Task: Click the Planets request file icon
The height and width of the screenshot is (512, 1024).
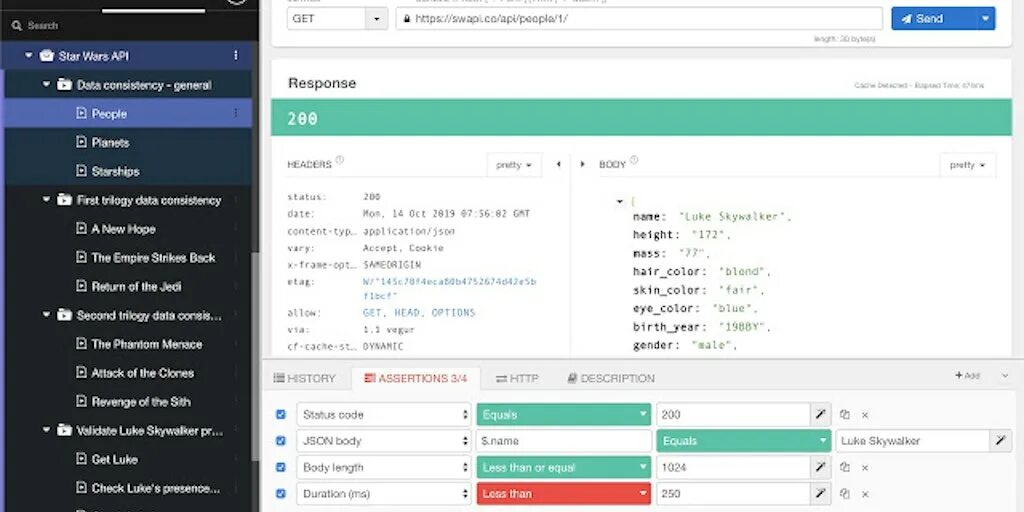Action: [x=81, y=142]
